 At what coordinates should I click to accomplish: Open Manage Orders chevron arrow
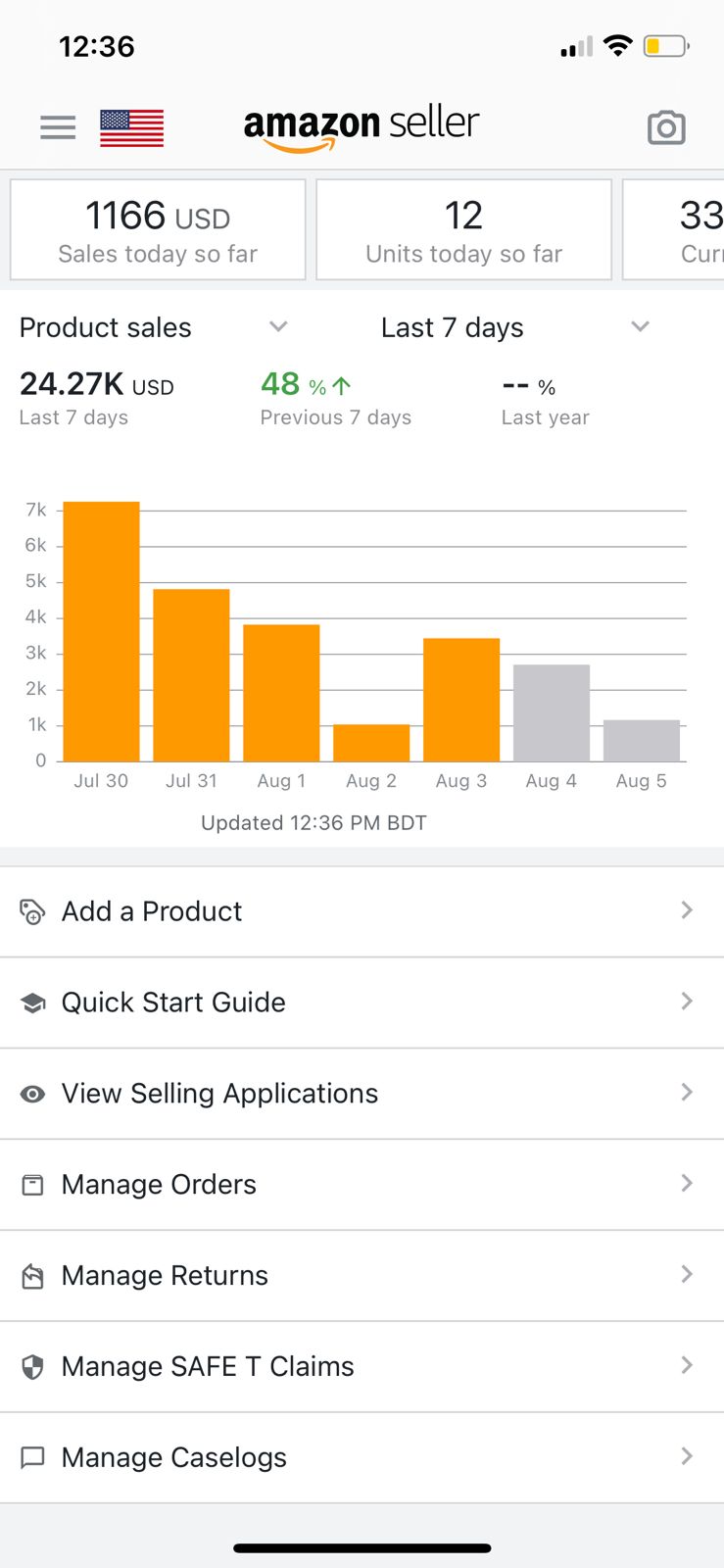point(687,1184)
